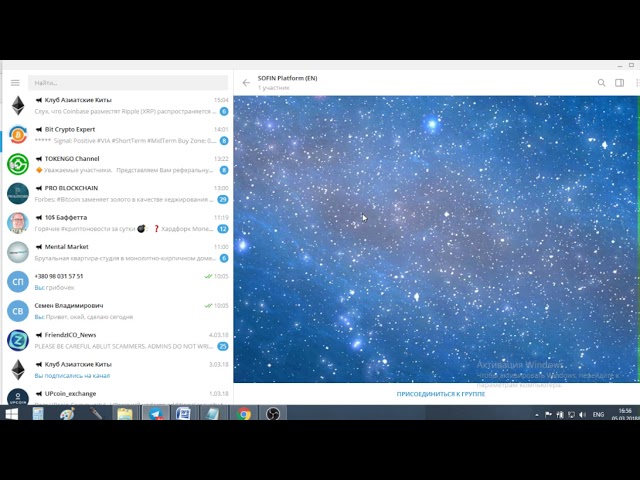Click the search field 'Найти...'
The width and height of the screenshot is (640, 480).
pyautogui.click(x=128, y=83)
